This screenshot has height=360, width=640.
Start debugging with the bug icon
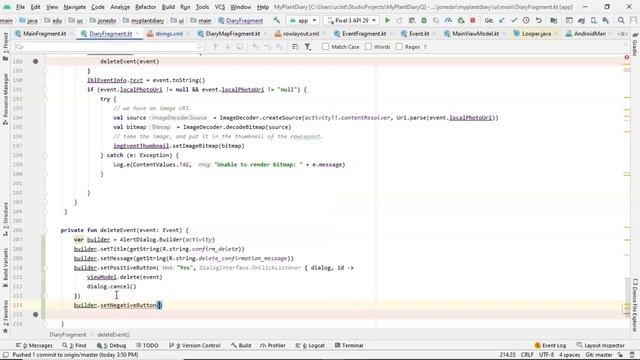coord(424,20)
